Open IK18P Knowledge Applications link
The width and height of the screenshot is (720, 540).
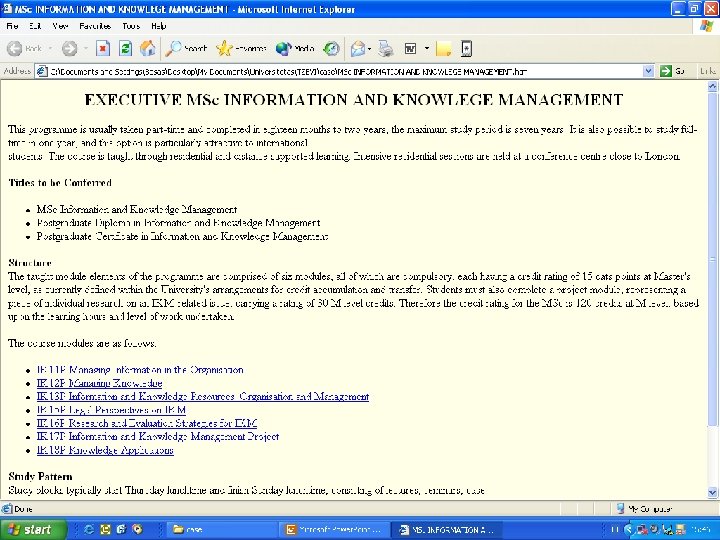click(105, 450)
